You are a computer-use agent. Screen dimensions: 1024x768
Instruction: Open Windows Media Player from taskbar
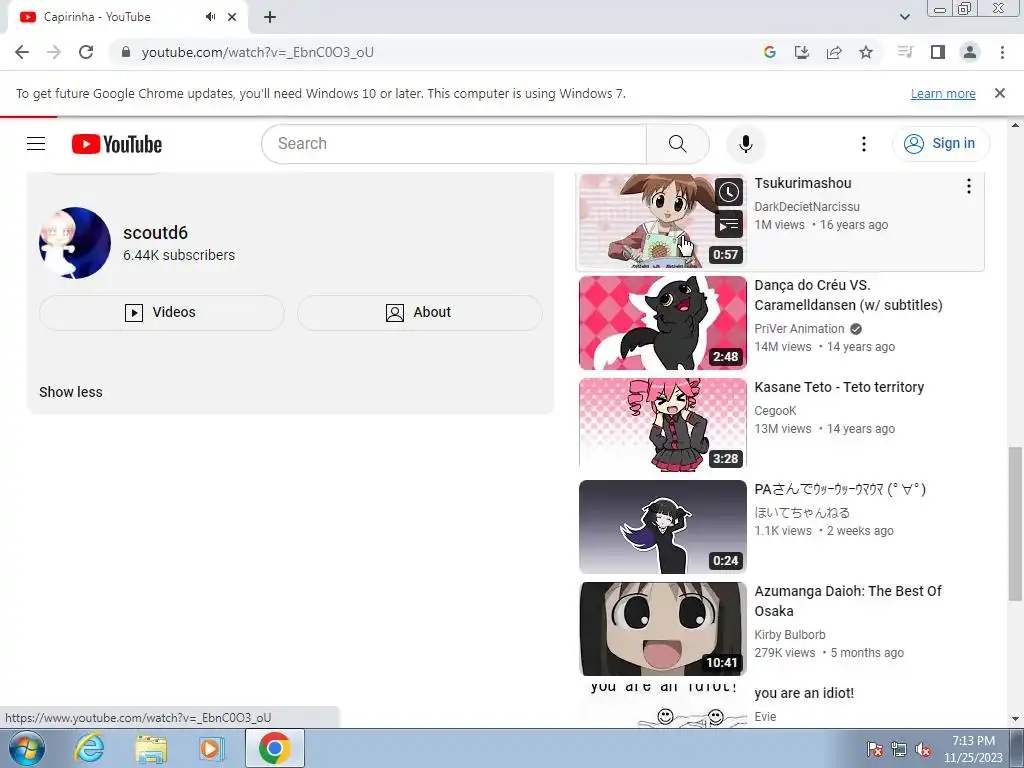(x=211, y=748)
